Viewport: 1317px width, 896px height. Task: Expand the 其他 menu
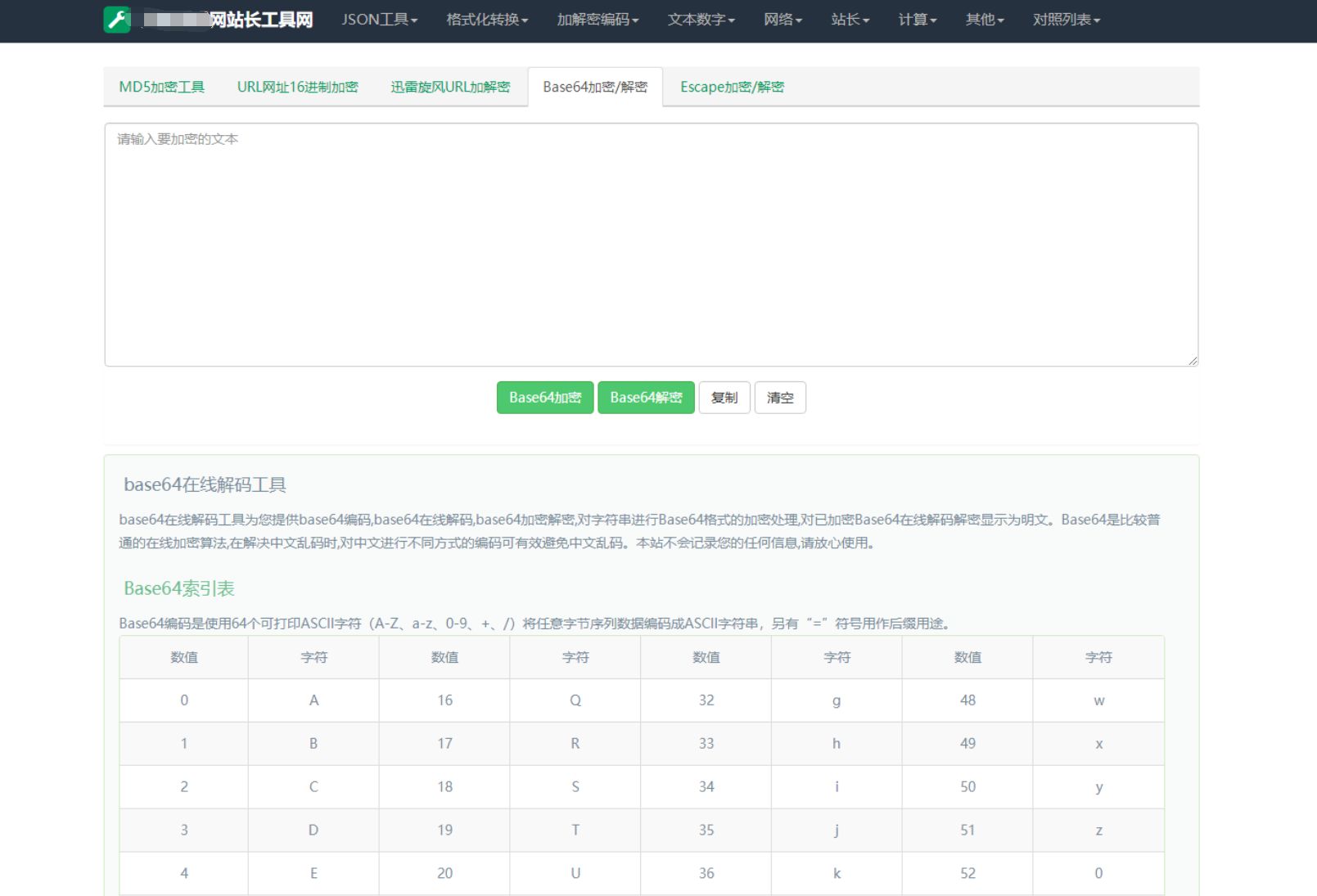tap(984, 20)
